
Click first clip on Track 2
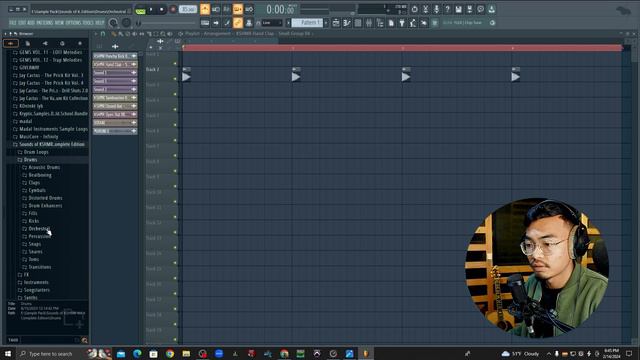pos(187,75)
